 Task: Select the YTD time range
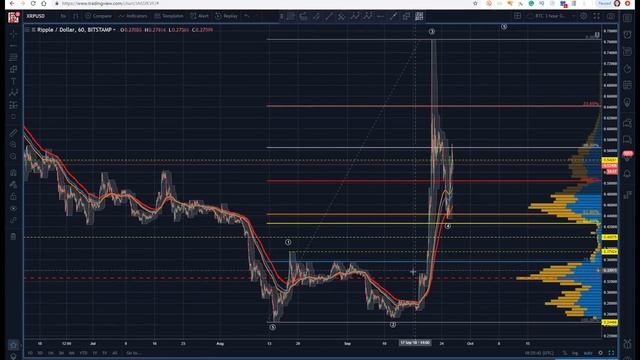tap(84, 353)
